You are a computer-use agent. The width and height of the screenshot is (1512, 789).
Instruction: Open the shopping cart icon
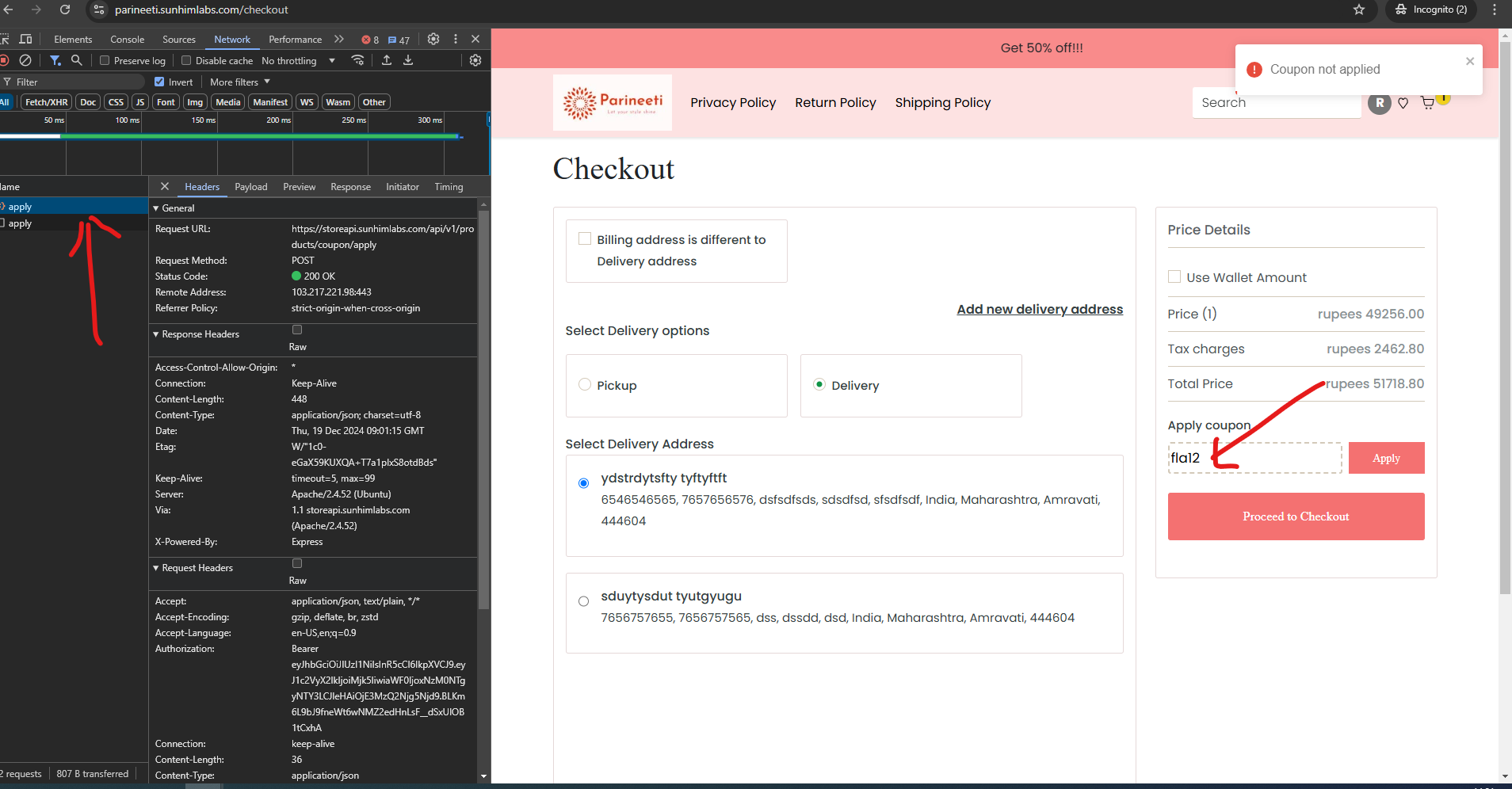(1428, 103)
